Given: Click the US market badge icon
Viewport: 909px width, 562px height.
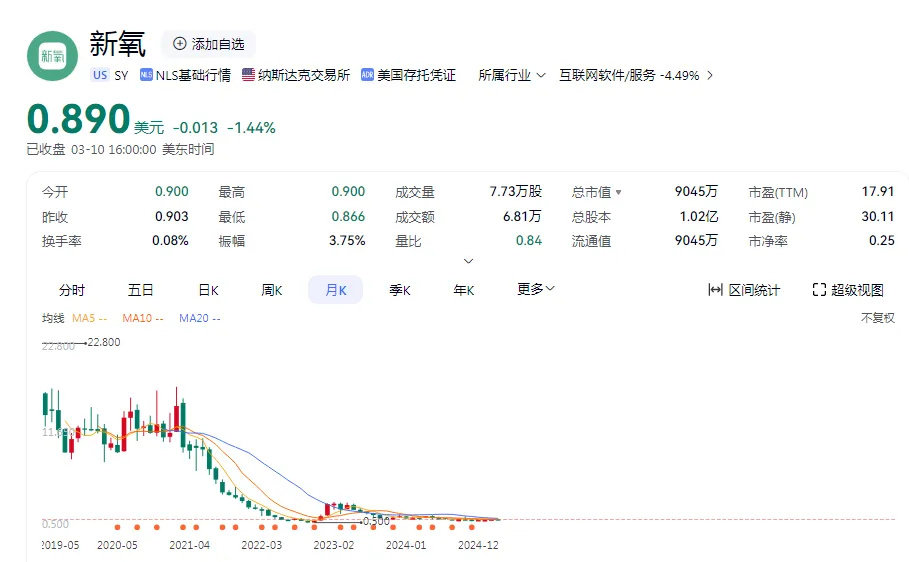Looking at the screenshot, I should 100,75.
